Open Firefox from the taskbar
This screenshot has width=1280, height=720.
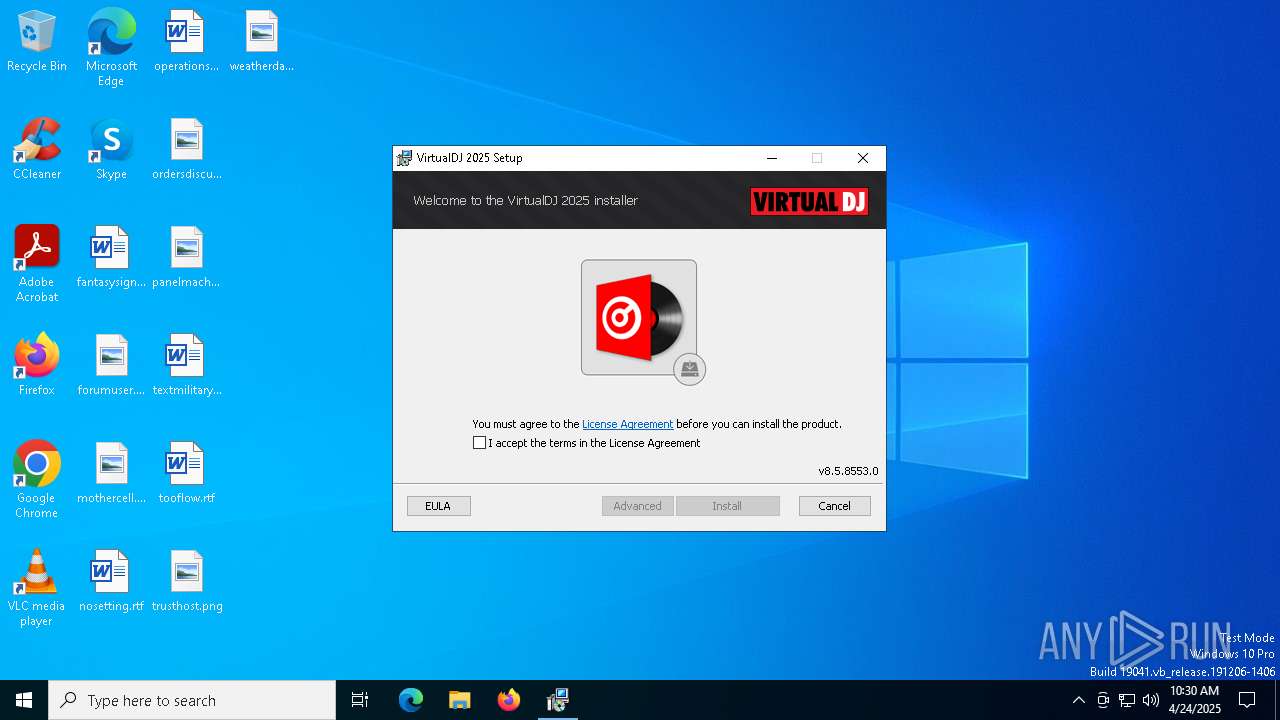click(x=509, y=700)
